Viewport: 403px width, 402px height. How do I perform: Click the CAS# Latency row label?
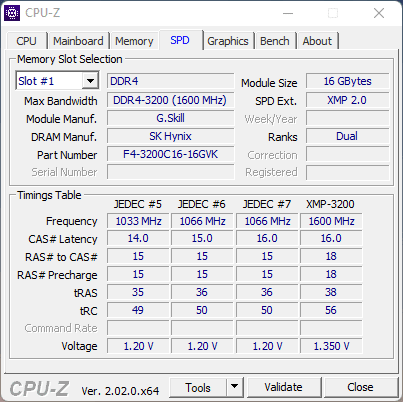pos(63,239)
